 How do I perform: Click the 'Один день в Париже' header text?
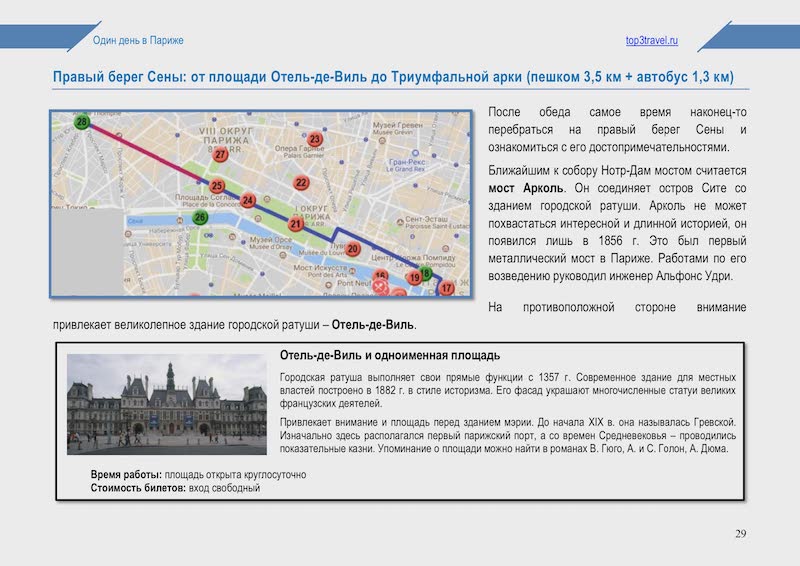tap(137, 40)
